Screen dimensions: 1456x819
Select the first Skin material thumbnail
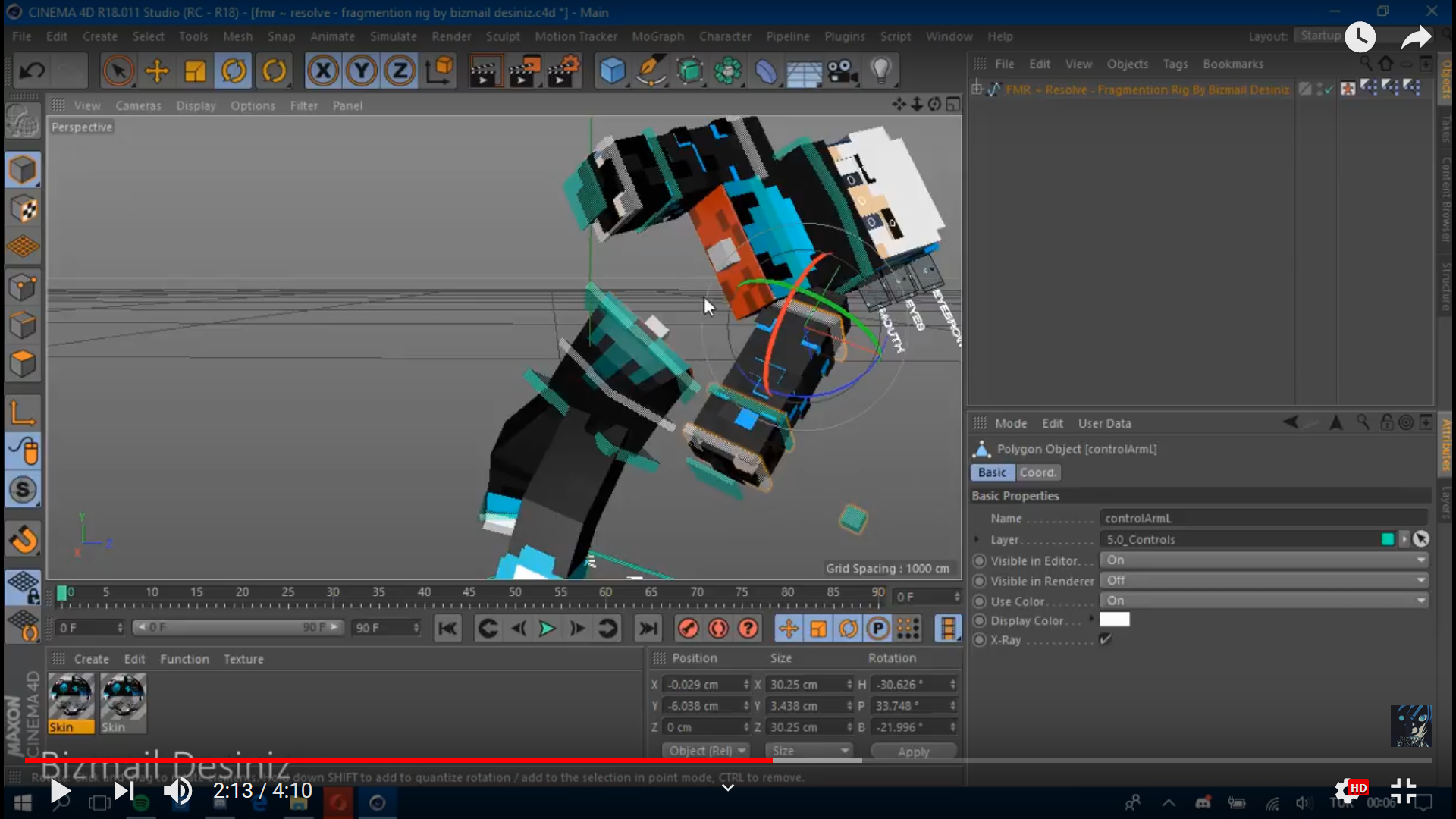pos(71,703)
